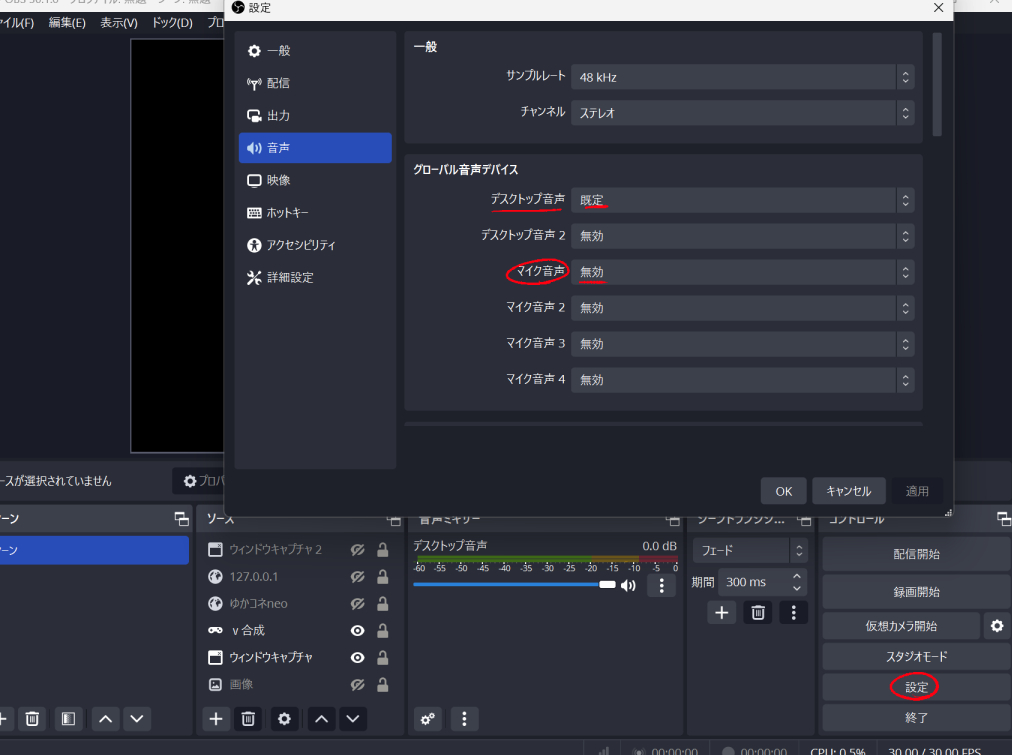Click 録画開始 button
This screenshot has height=755, width=1012.
click(x=916, y=592)
